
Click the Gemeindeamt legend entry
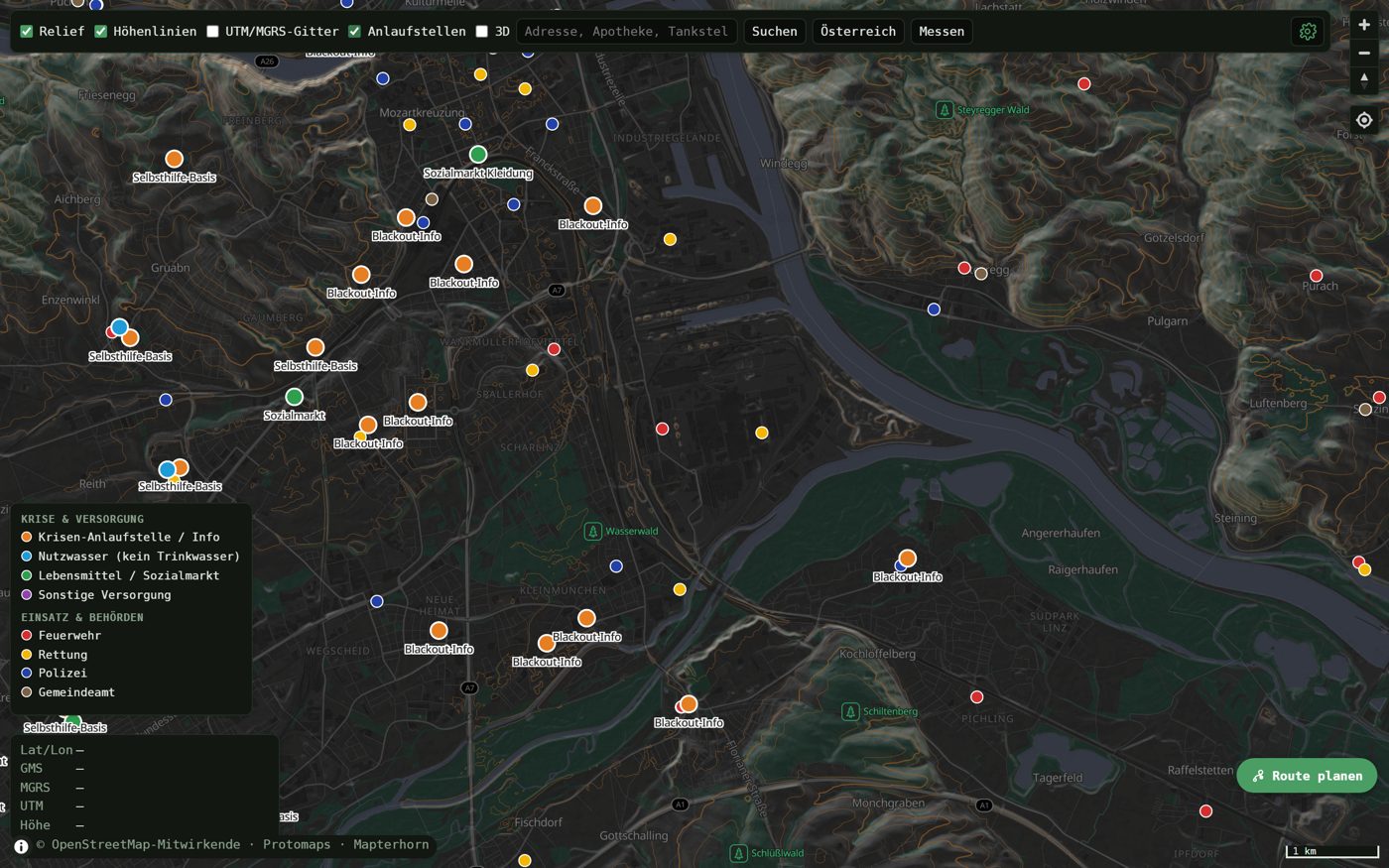pos(68,692)
